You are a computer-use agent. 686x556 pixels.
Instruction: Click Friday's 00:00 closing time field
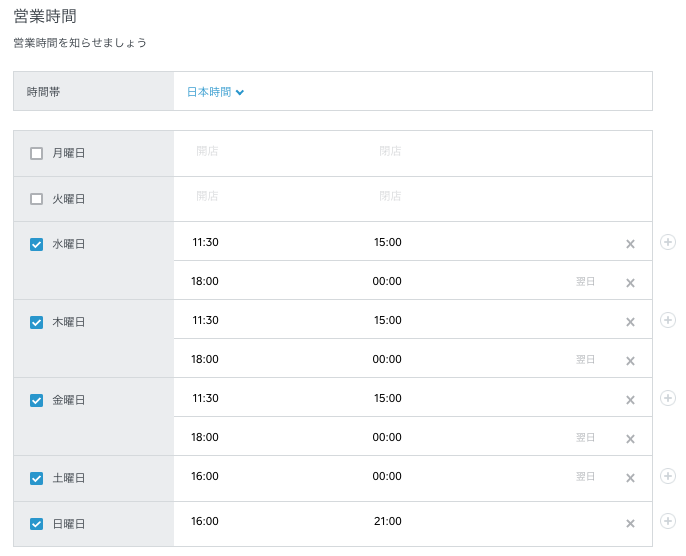pyautogui.click(x=387, y=438)
